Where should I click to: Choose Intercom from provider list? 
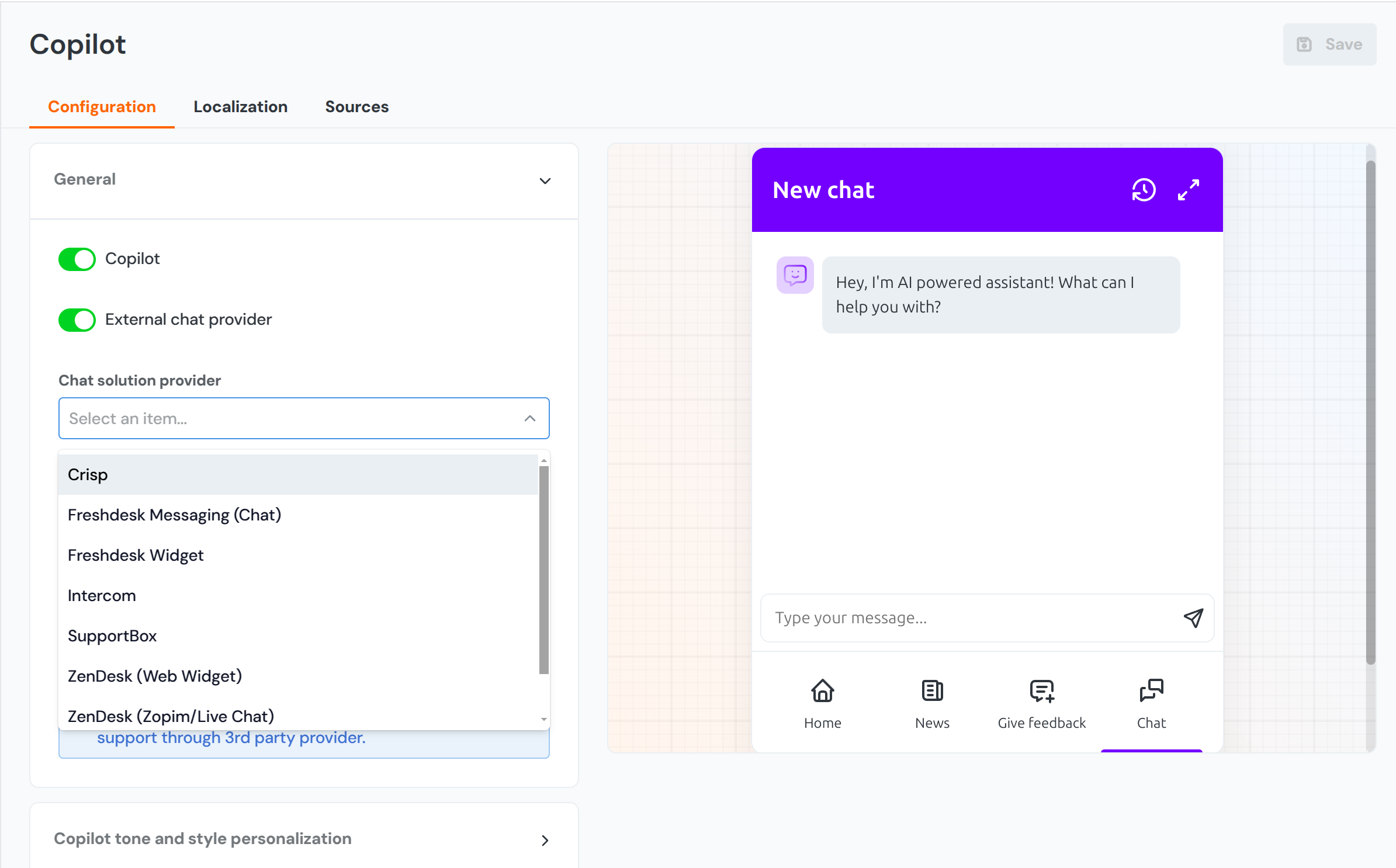click(x=102, y=595)
